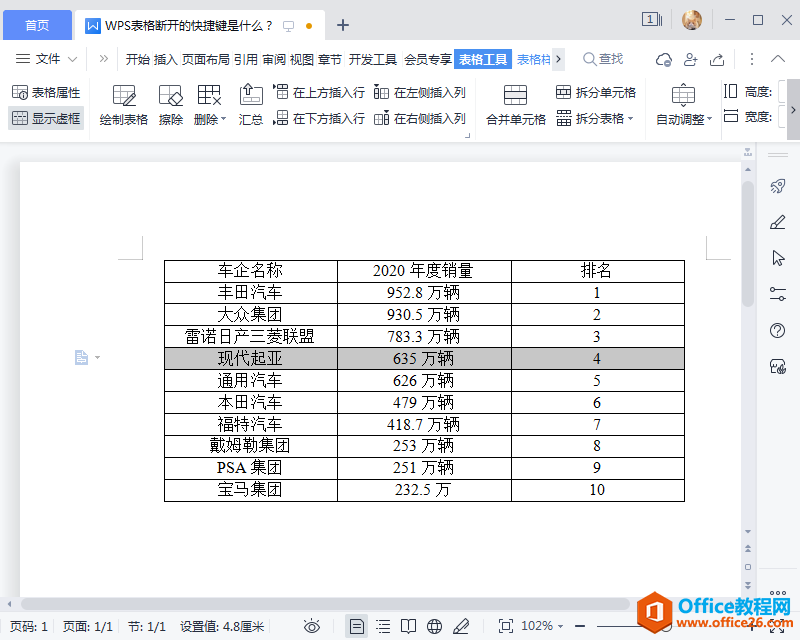Viewport: 800px width, 640px height.
Task: Switch to the 插入 tab
Action: pos(165,60)
